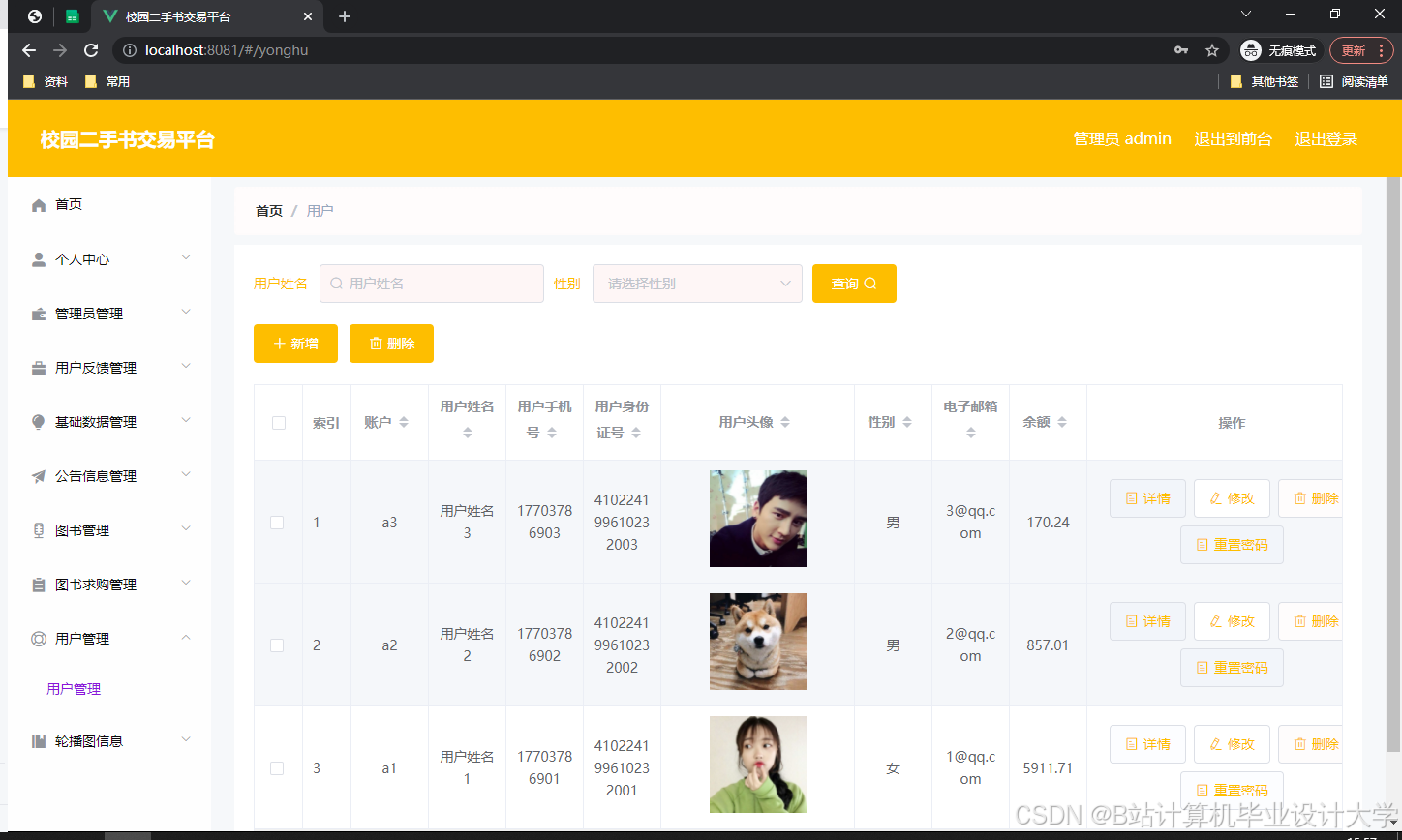Collapse the 用户管理 sidebar menu
This screenshot has height=840, width=1402.
[186, 637]
